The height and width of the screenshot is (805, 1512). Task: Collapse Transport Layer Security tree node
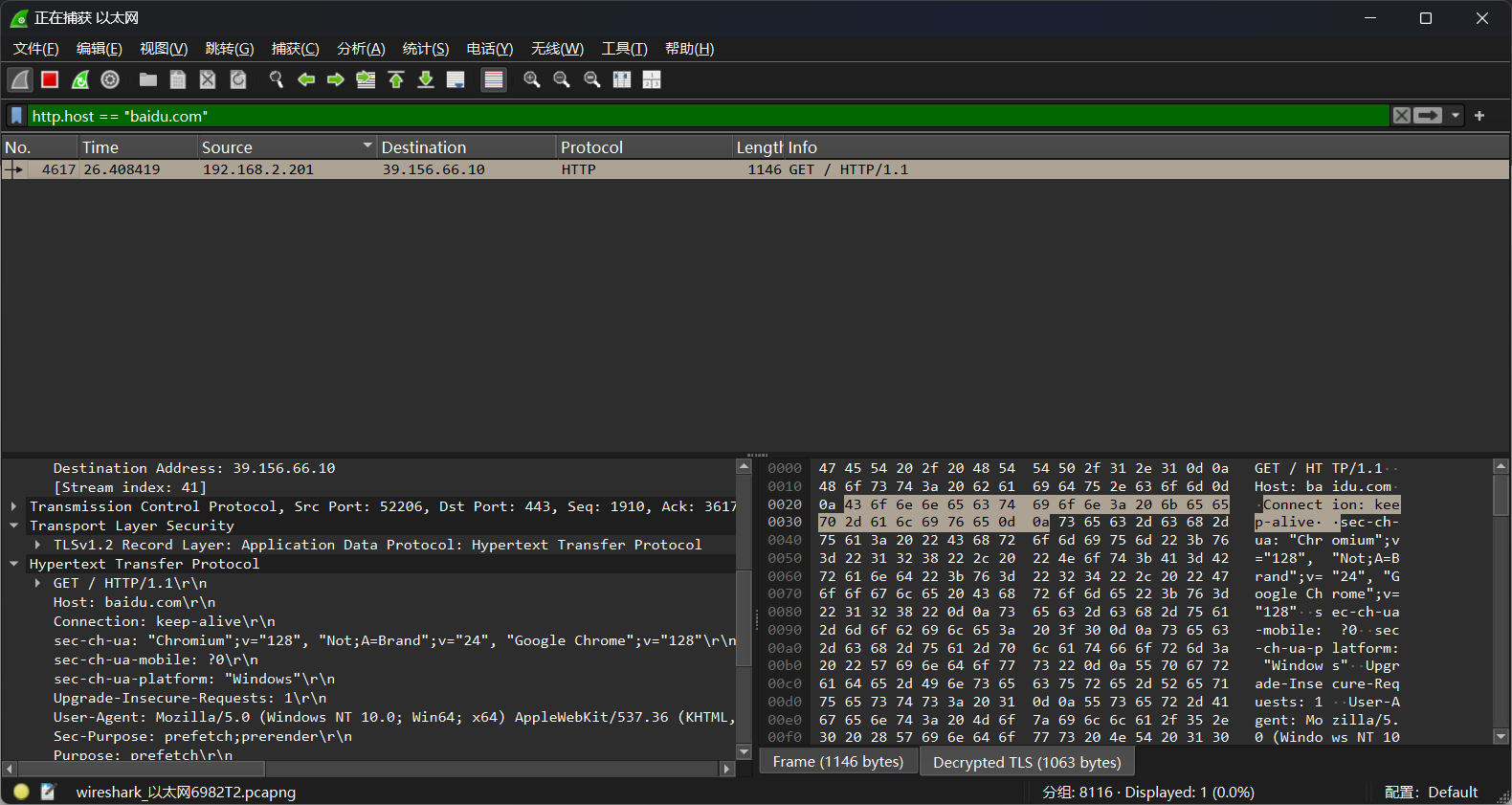(x=13, y=525)
